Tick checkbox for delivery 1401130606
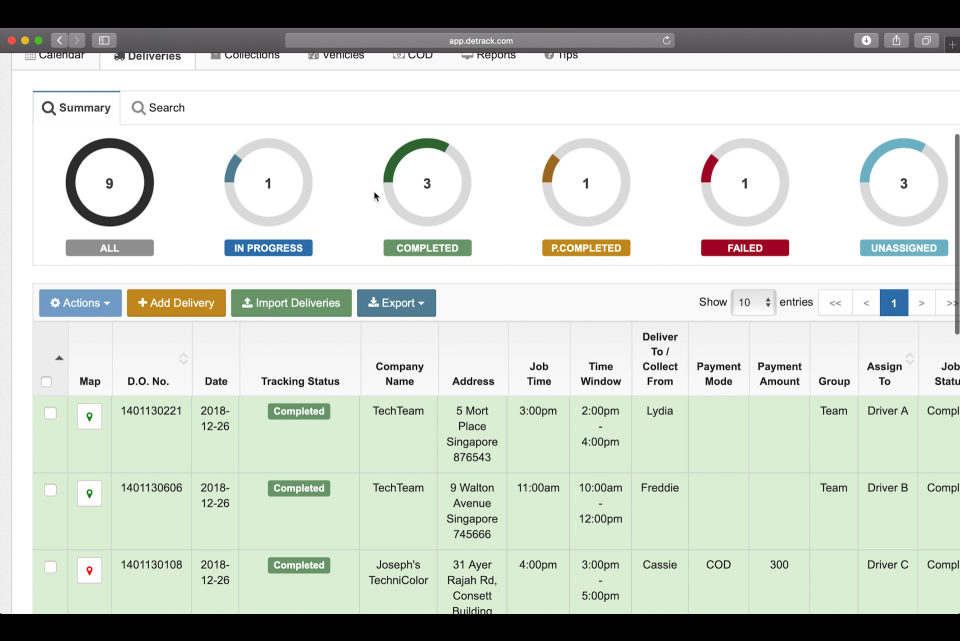 pyautogui.click(x=50, y=490)
